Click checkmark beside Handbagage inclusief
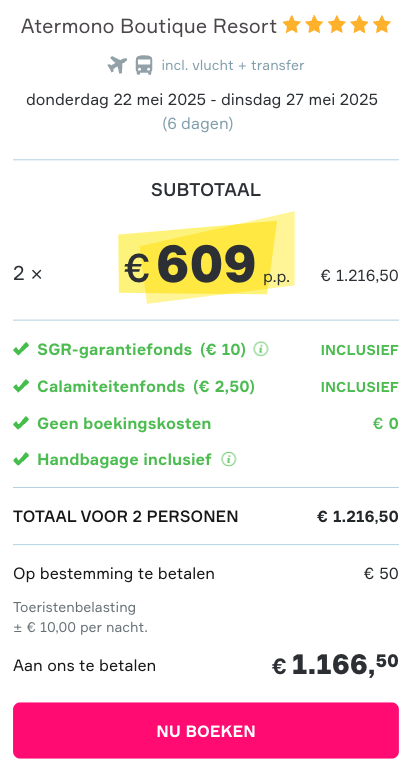Viewport: 411px width, 774px height. click(21, 460)
